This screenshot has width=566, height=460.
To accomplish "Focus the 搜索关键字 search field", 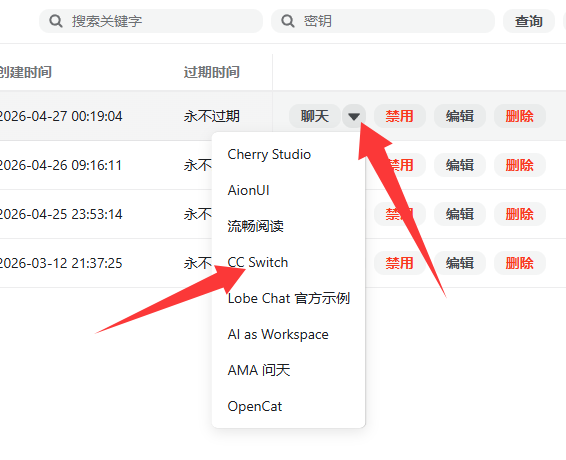I will pyautogui.click(x=151, y=21).
